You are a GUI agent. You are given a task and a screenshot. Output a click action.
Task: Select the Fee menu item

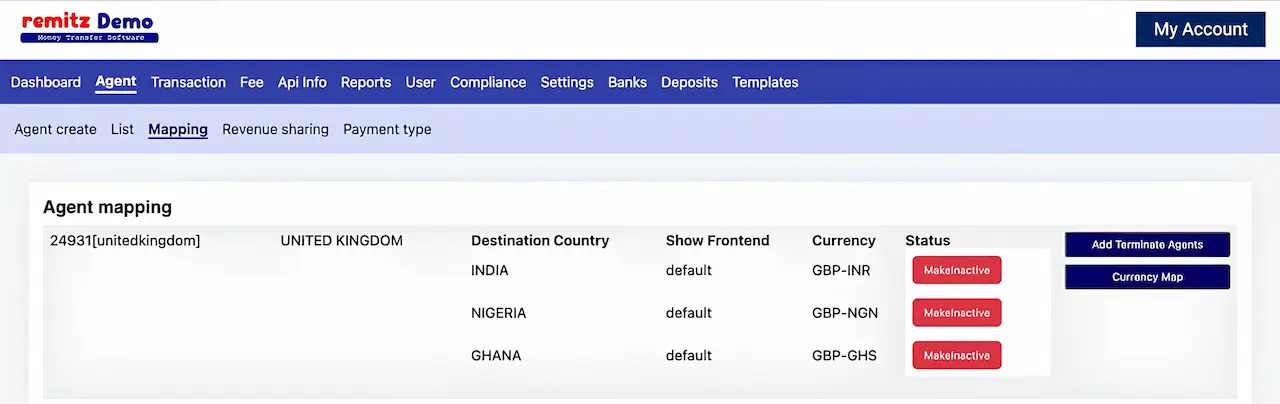click(x=252, y=82)
